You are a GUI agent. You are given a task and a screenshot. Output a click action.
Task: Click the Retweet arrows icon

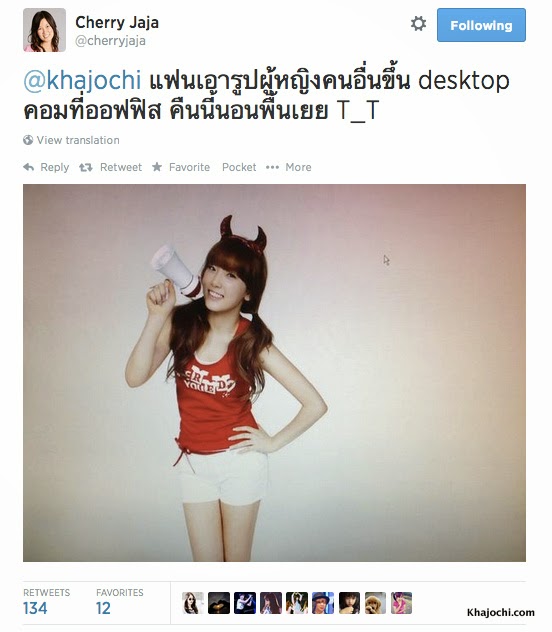85,167
